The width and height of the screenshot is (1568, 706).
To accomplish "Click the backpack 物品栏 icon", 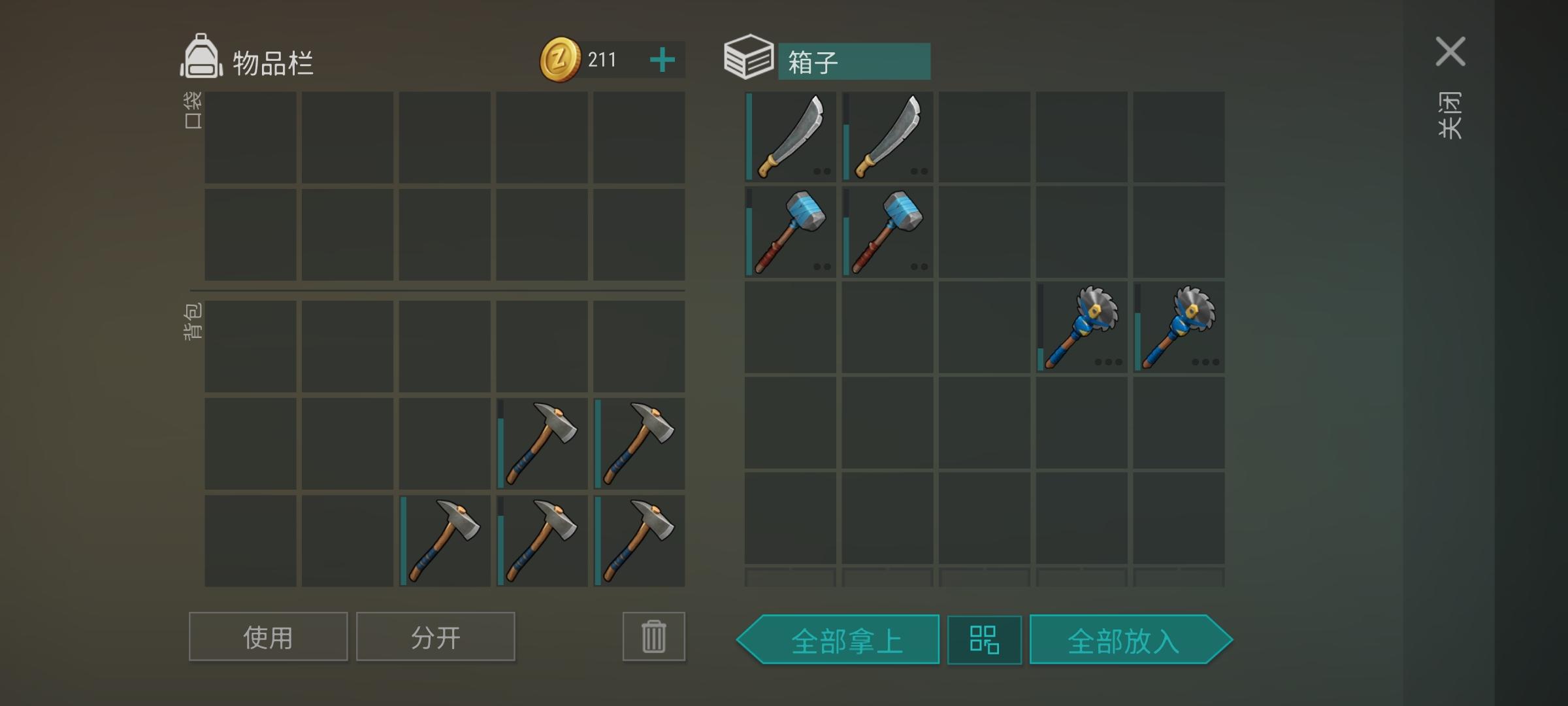I will click(x=201, y=58).
